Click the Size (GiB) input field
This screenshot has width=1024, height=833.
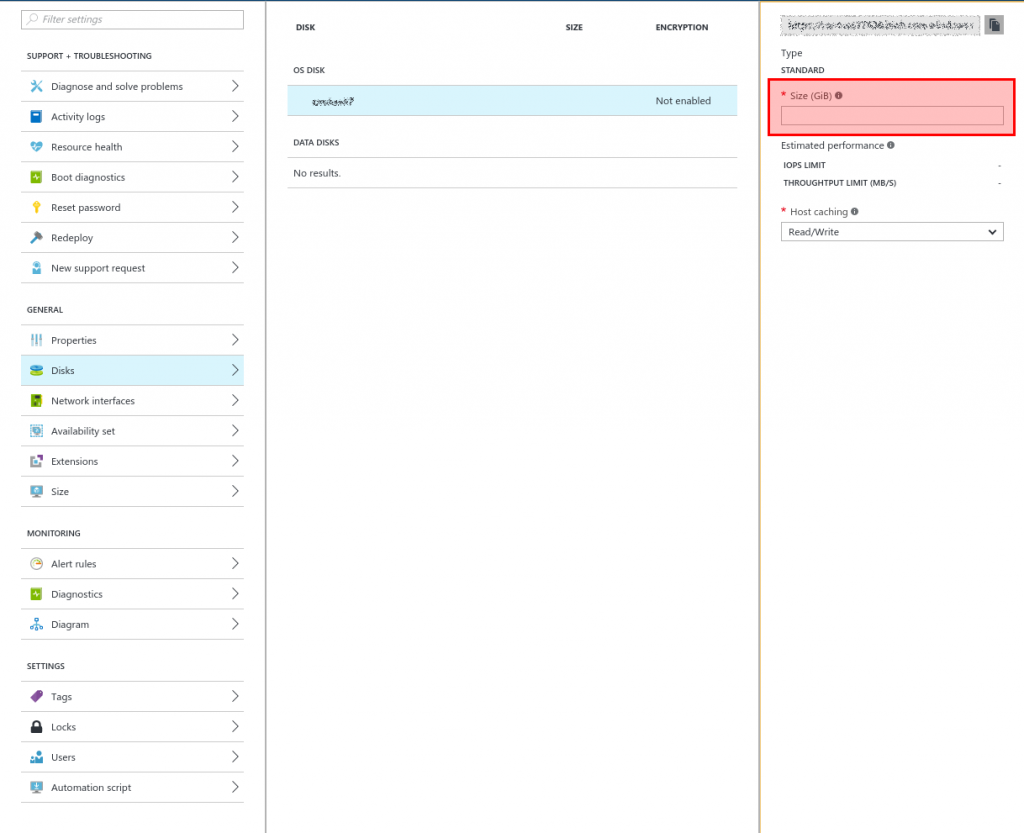(x=891, y=116)
